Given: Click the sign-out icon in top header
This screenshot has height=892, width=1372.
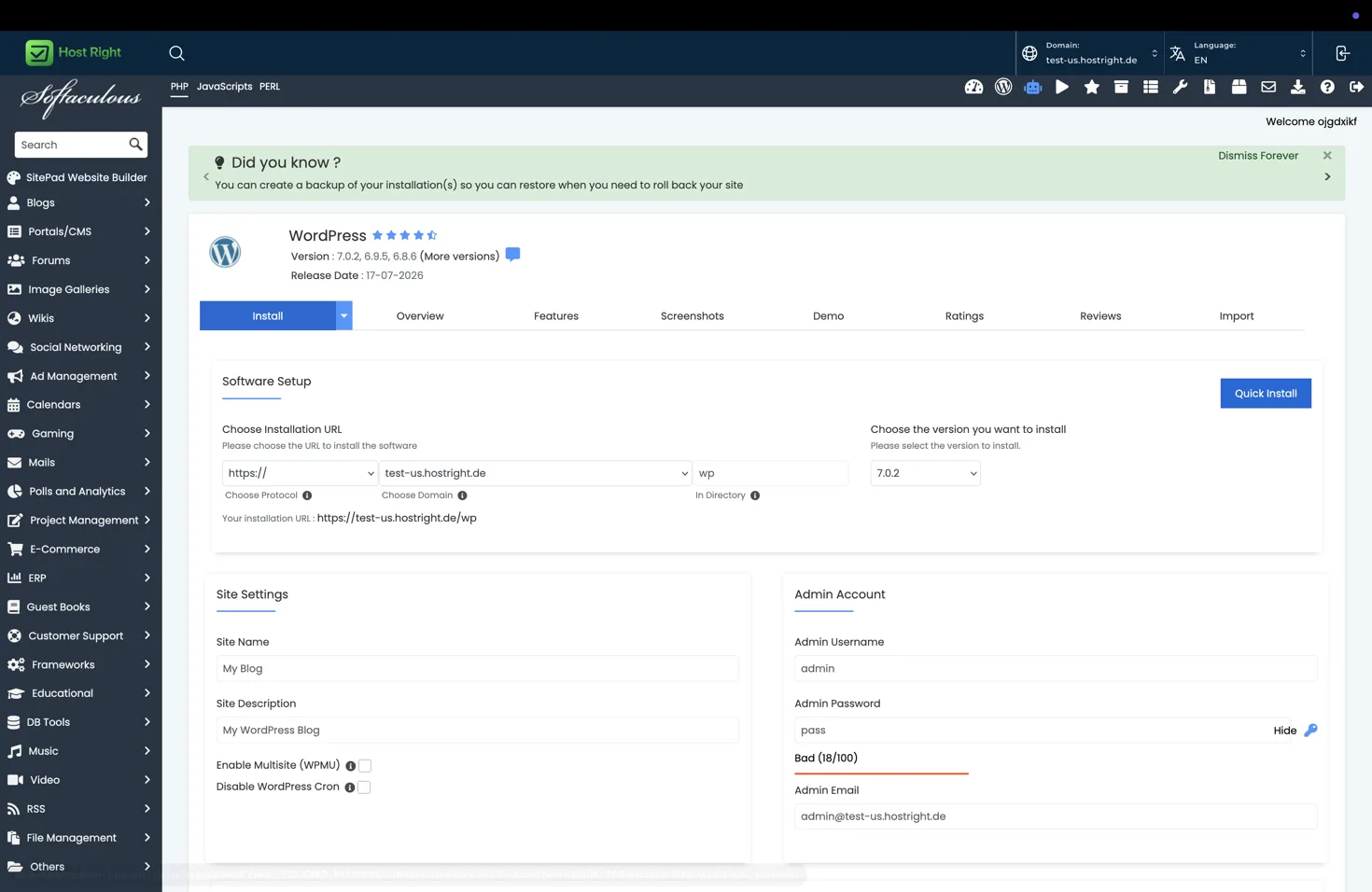Looking at the screenshot, I should [x=1342, y=53].
